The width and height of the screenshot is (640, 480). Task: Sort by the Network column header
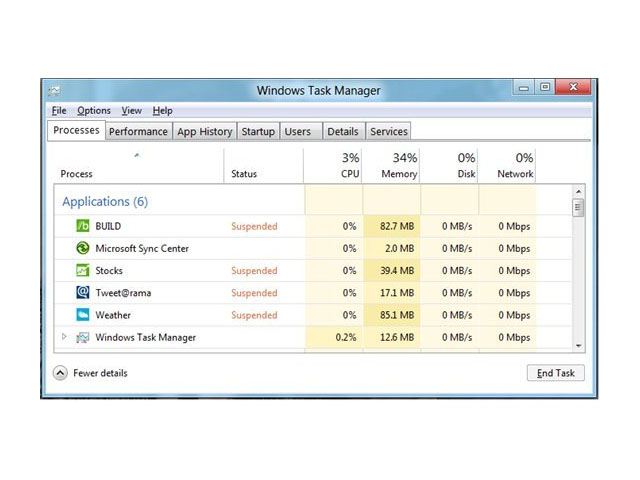click(507, 166)
